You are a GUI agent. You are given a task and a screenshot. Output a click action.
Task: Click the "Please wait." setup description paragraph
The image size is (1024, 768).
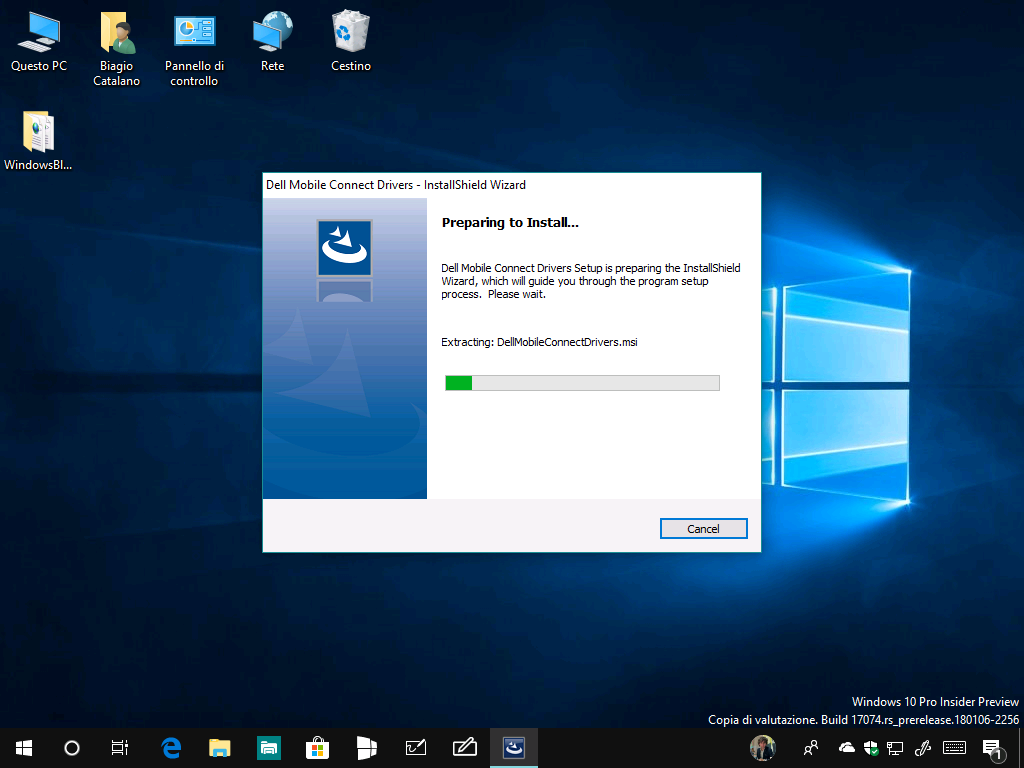591,281
